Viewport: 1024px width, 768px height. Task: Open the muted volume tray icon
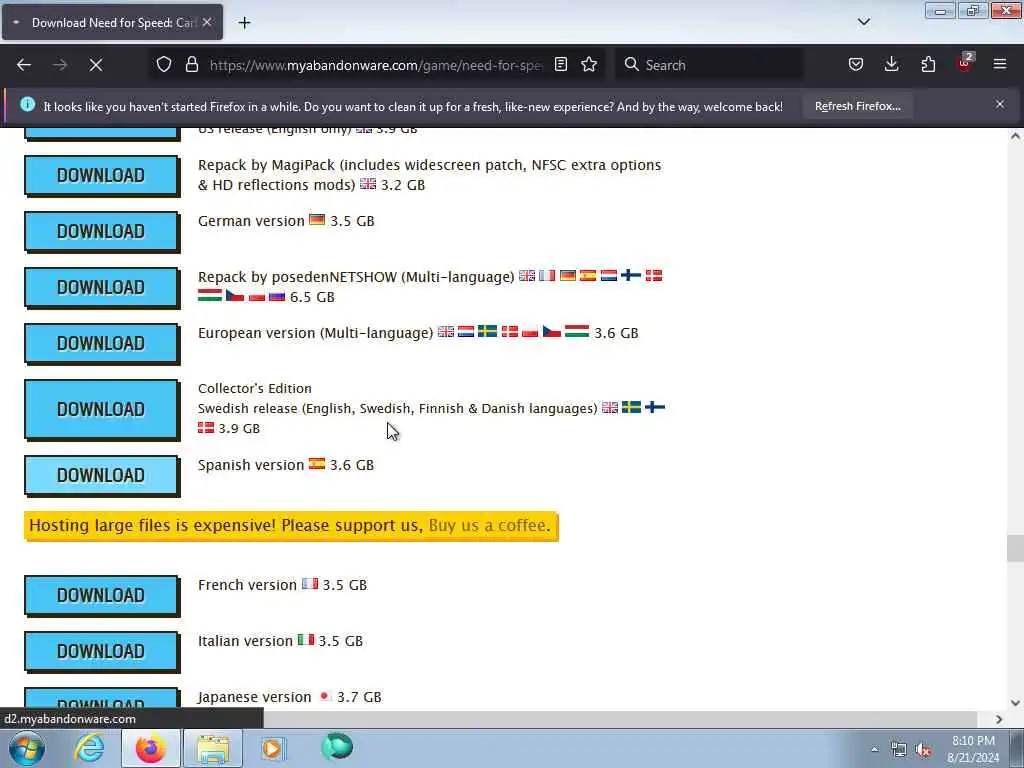[x=923, y=750]
